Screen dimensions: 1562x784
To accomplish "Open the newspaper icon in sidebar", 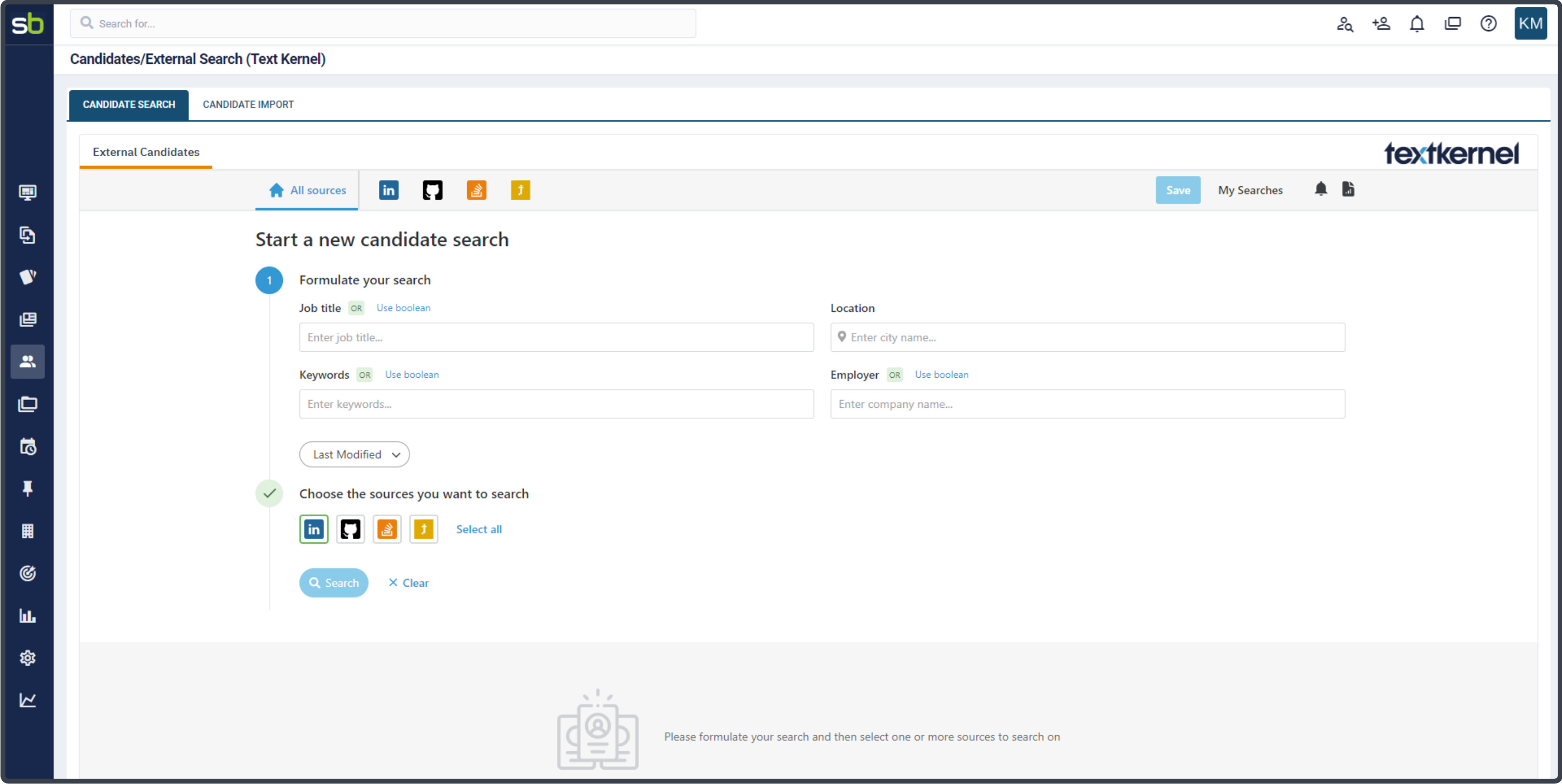I will tap(28, 319).
